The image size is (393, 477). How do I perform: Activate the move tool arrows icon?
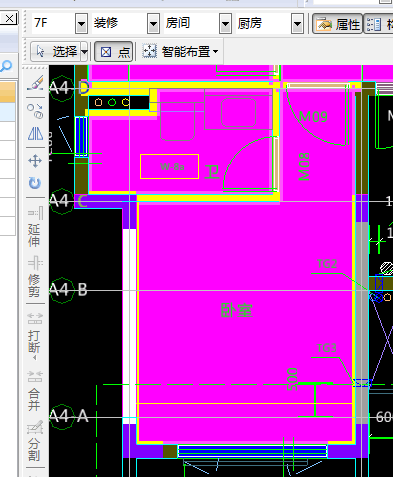pos(35,161)
